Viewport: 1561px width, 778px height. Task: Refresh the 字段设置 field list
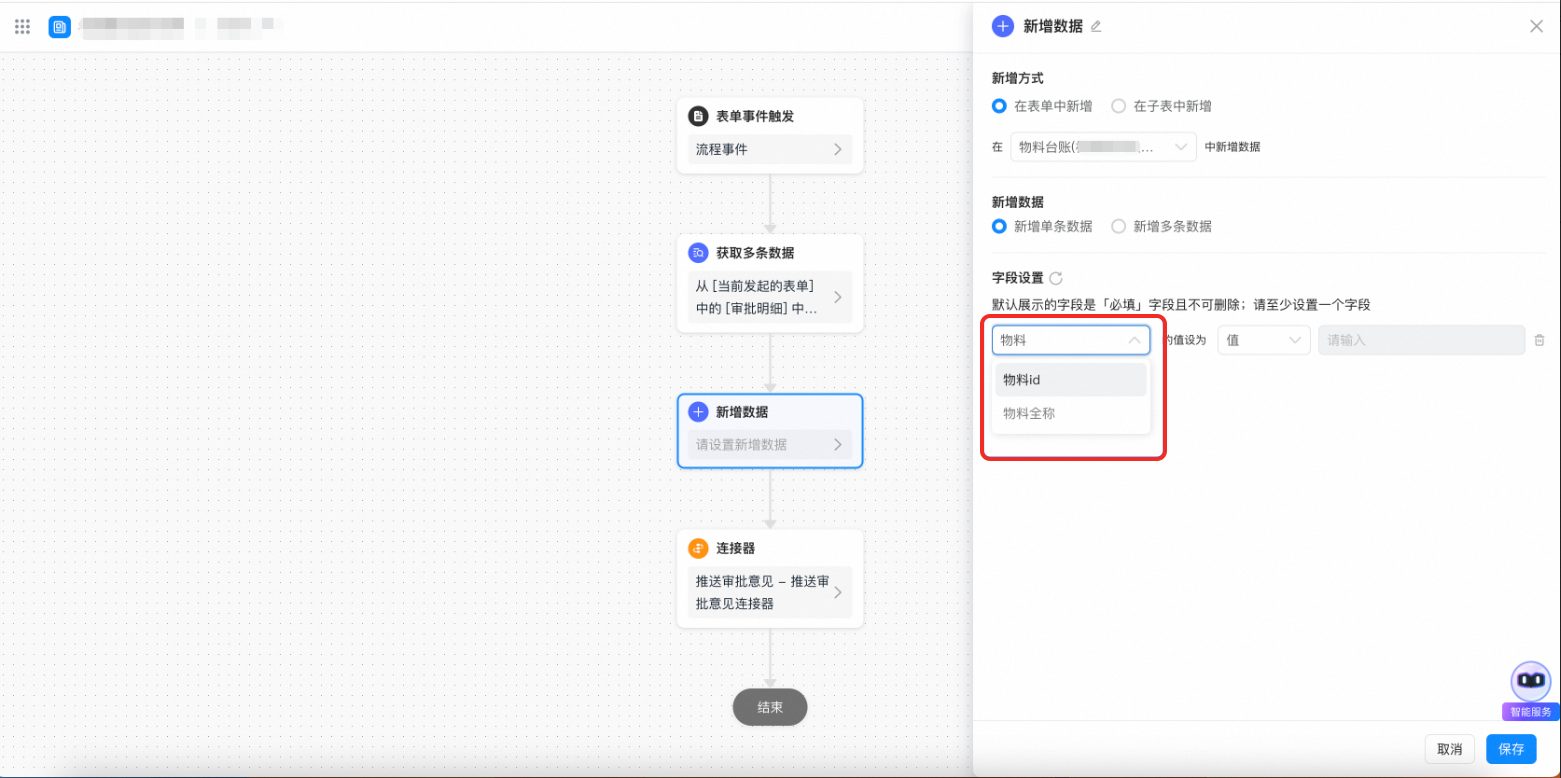1056,279
